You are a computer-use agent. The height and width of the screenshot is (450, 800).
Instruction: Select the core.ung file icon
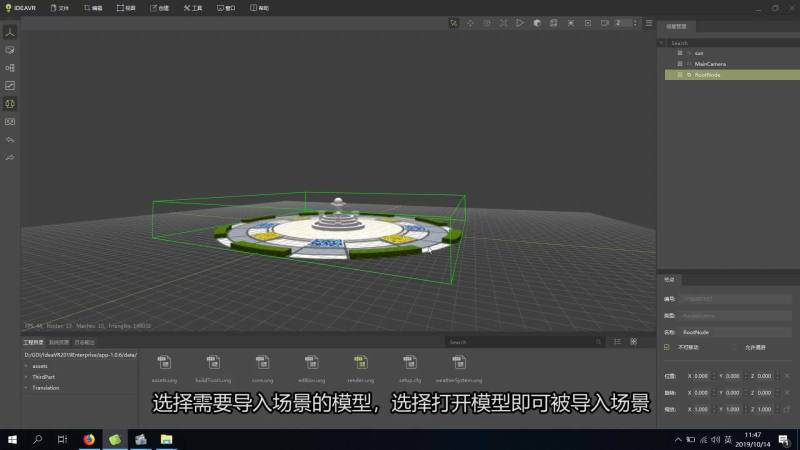pyautogui.click(x=262, y=363)
